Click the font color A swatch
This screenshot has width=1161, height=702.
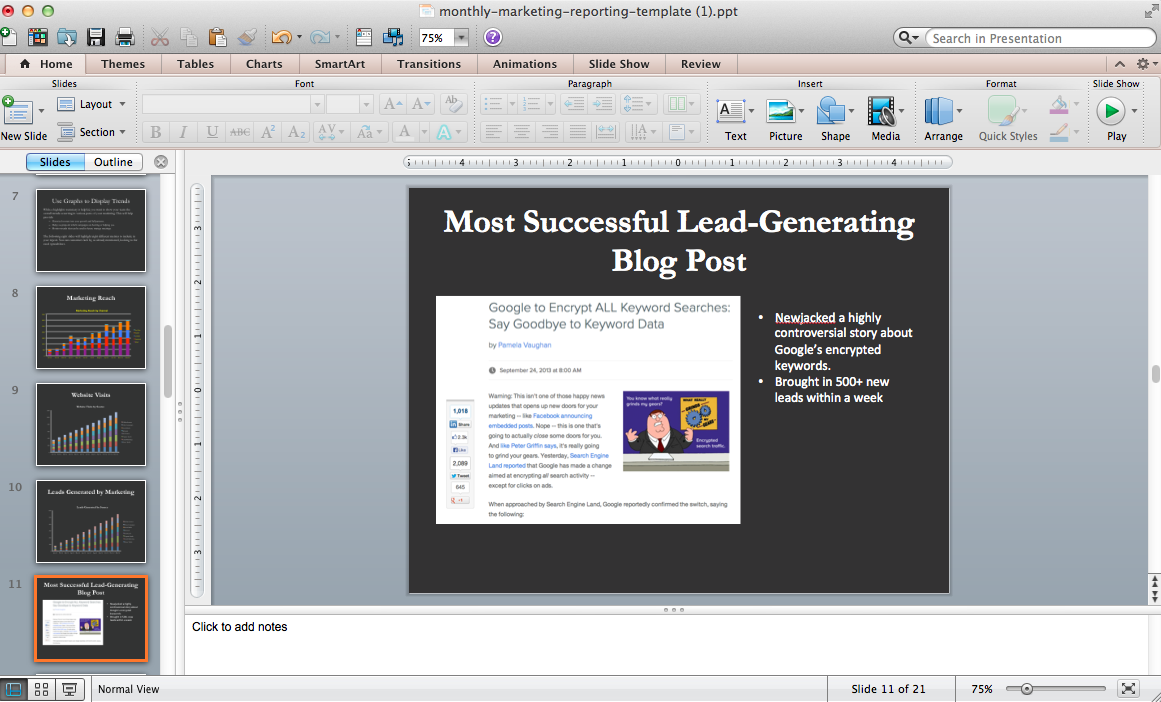click(404, 133)
